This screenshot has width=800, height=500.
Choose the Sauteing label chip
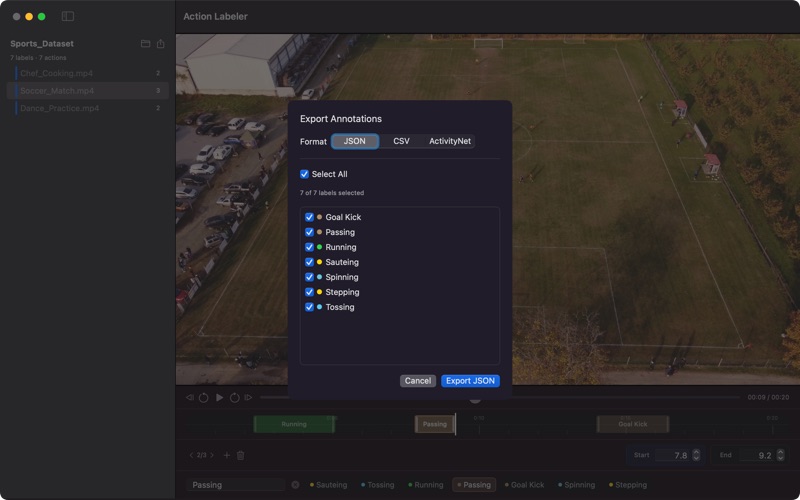click(328, 485)
